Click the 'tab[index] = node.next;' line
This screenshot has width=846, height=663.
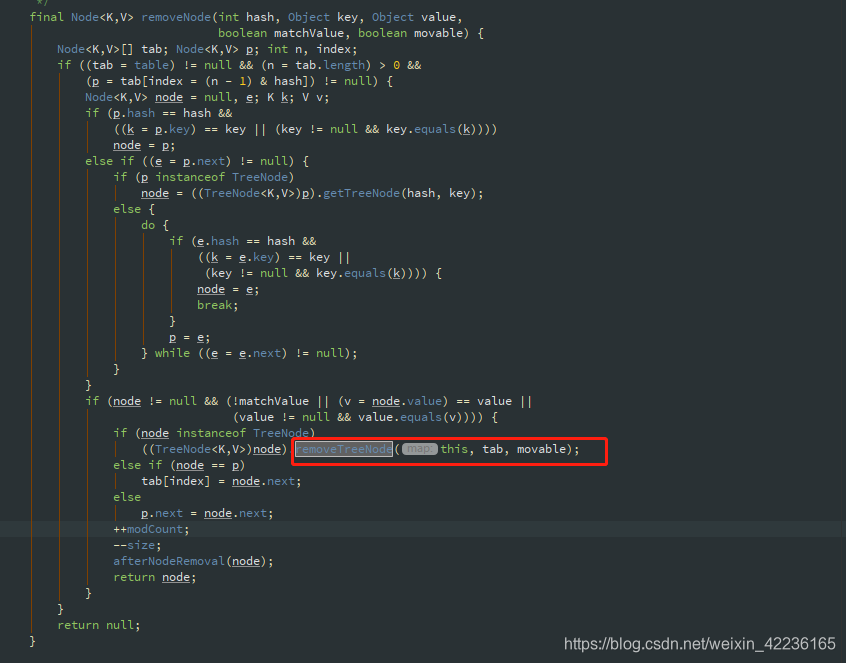pyautogui.click(x=221, y=481)
